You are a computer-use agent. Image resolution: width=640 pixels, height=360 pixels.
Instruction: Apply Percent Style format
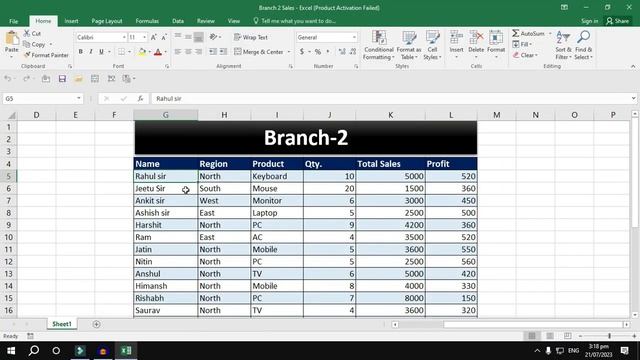tap(318, 52)
